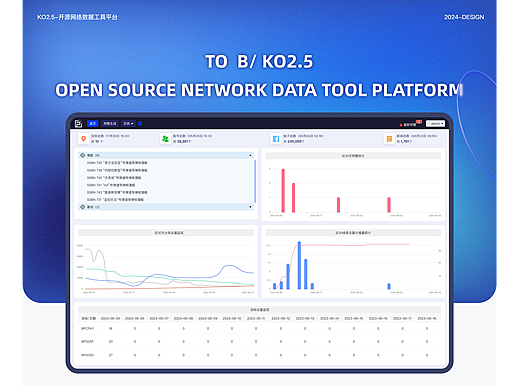Click table cell with value 20
This screenshot has width=520, height=390.
(111, 342)
